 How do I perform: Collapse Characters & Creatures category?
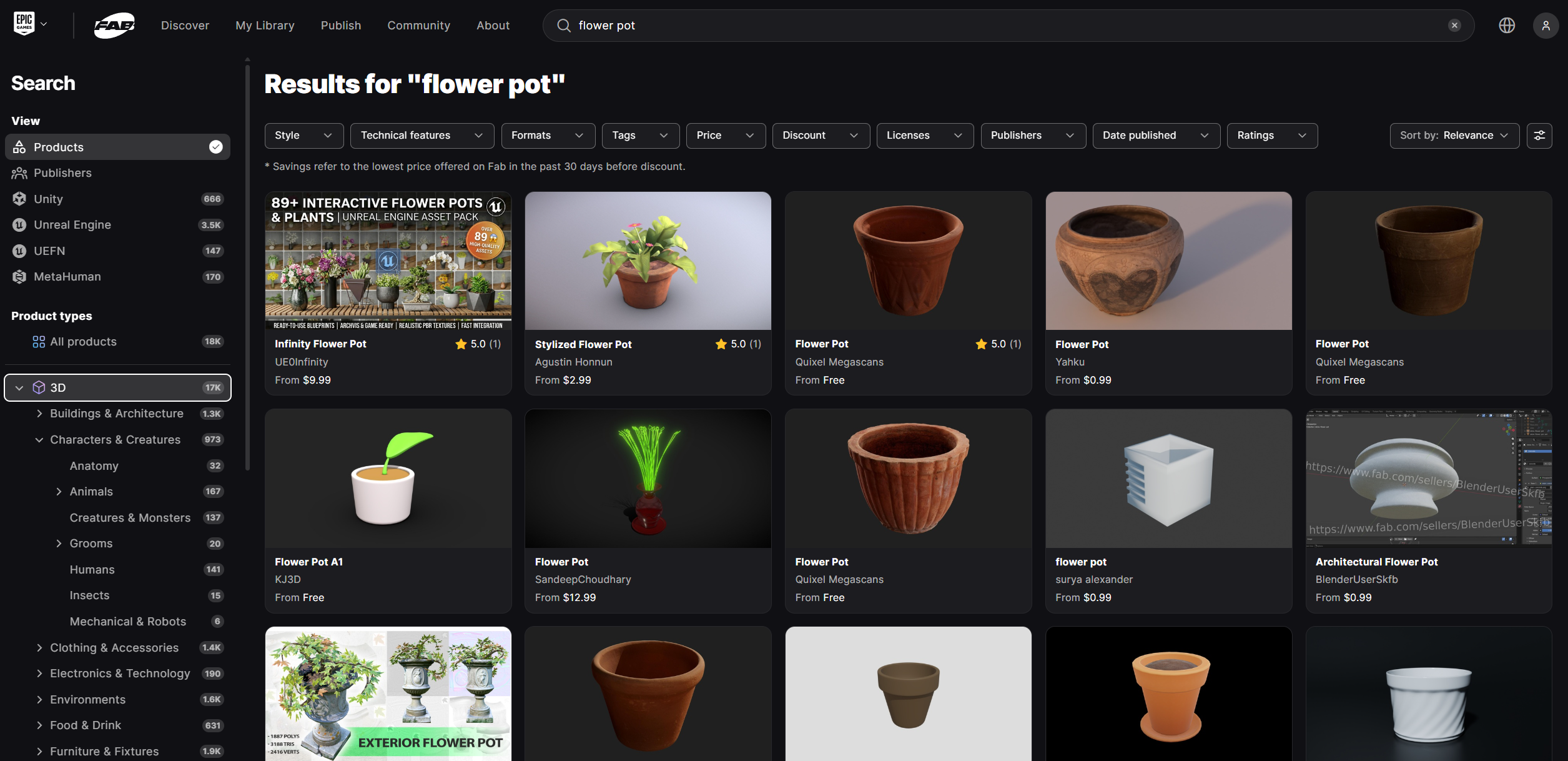[x=39, y=440]
